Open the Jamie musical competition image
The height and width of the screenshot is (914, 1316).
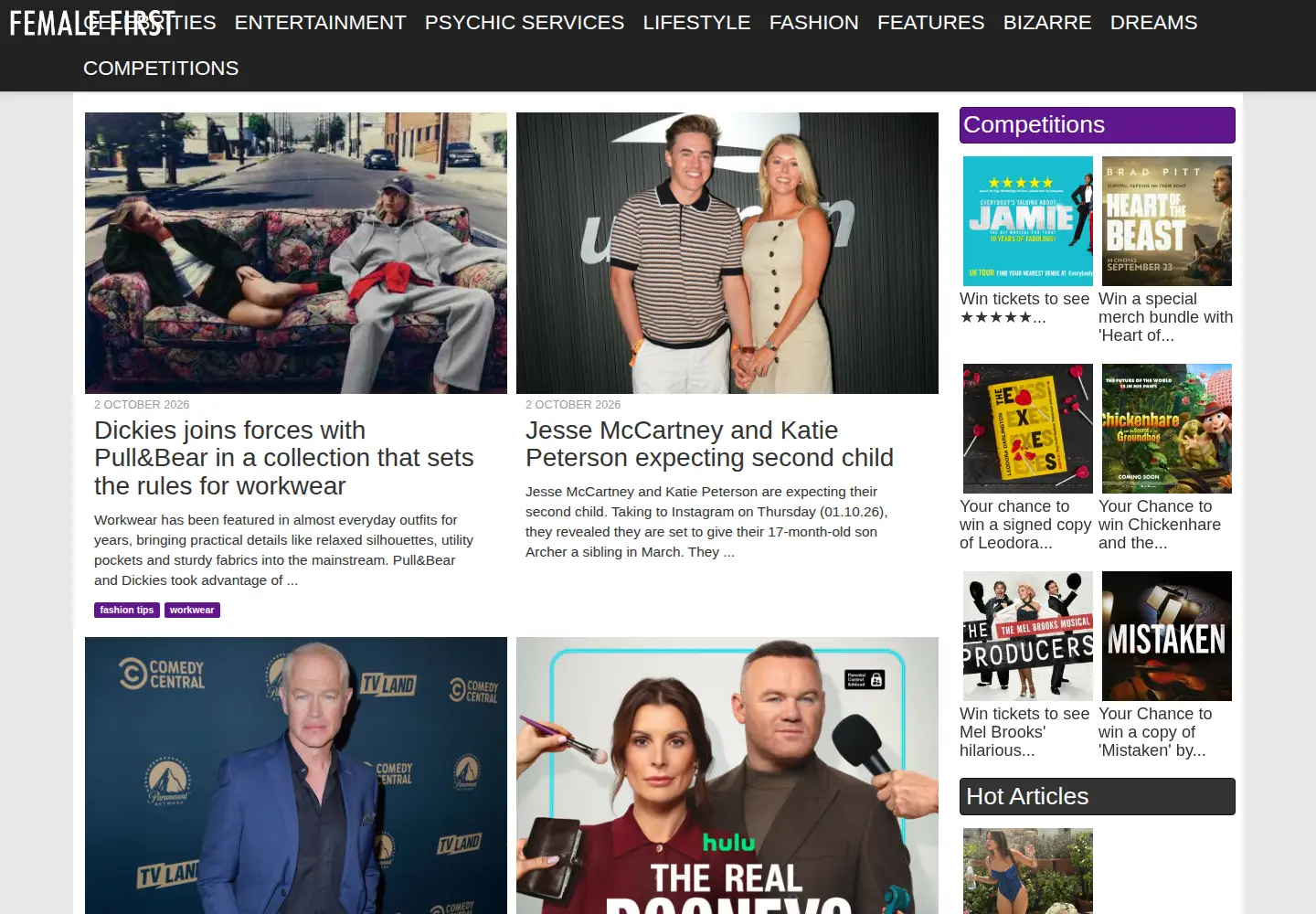pyautogui.click(x=1028, y=221)
